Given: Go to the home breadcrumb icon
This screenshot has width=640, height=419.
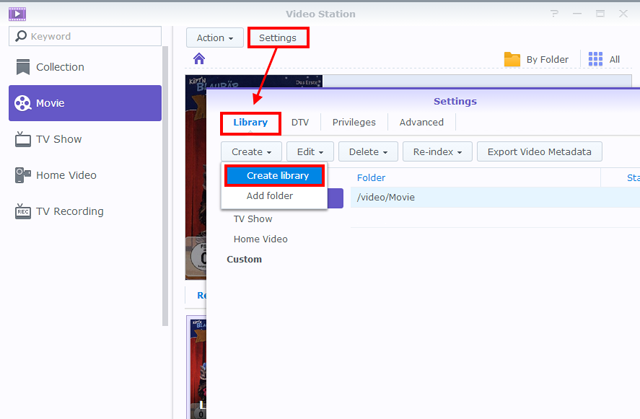Looking at the screenshot, I should (199, 59).
